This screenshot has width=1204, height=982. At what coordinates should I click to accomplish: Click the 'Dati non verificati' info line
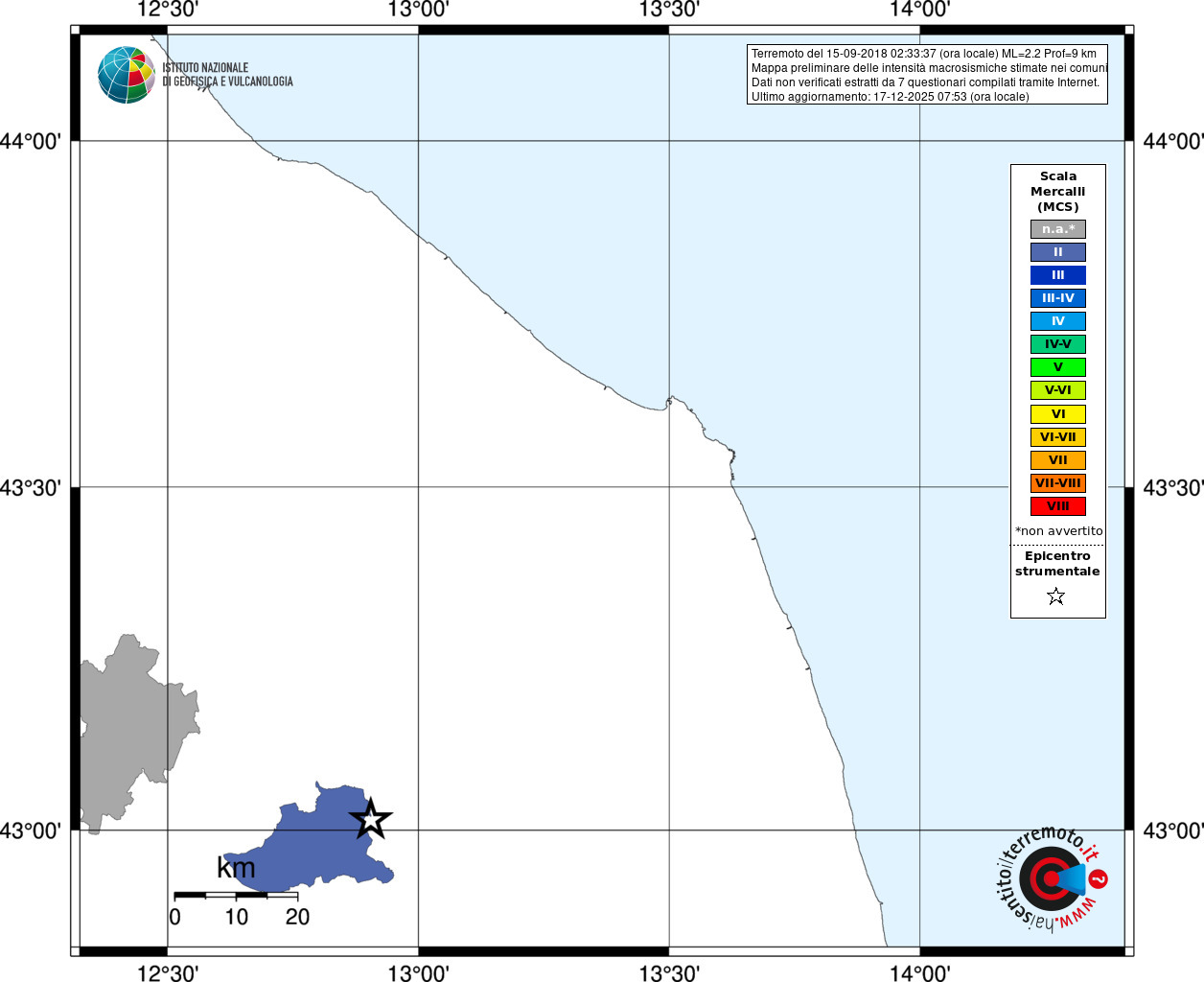click(925, 82)
